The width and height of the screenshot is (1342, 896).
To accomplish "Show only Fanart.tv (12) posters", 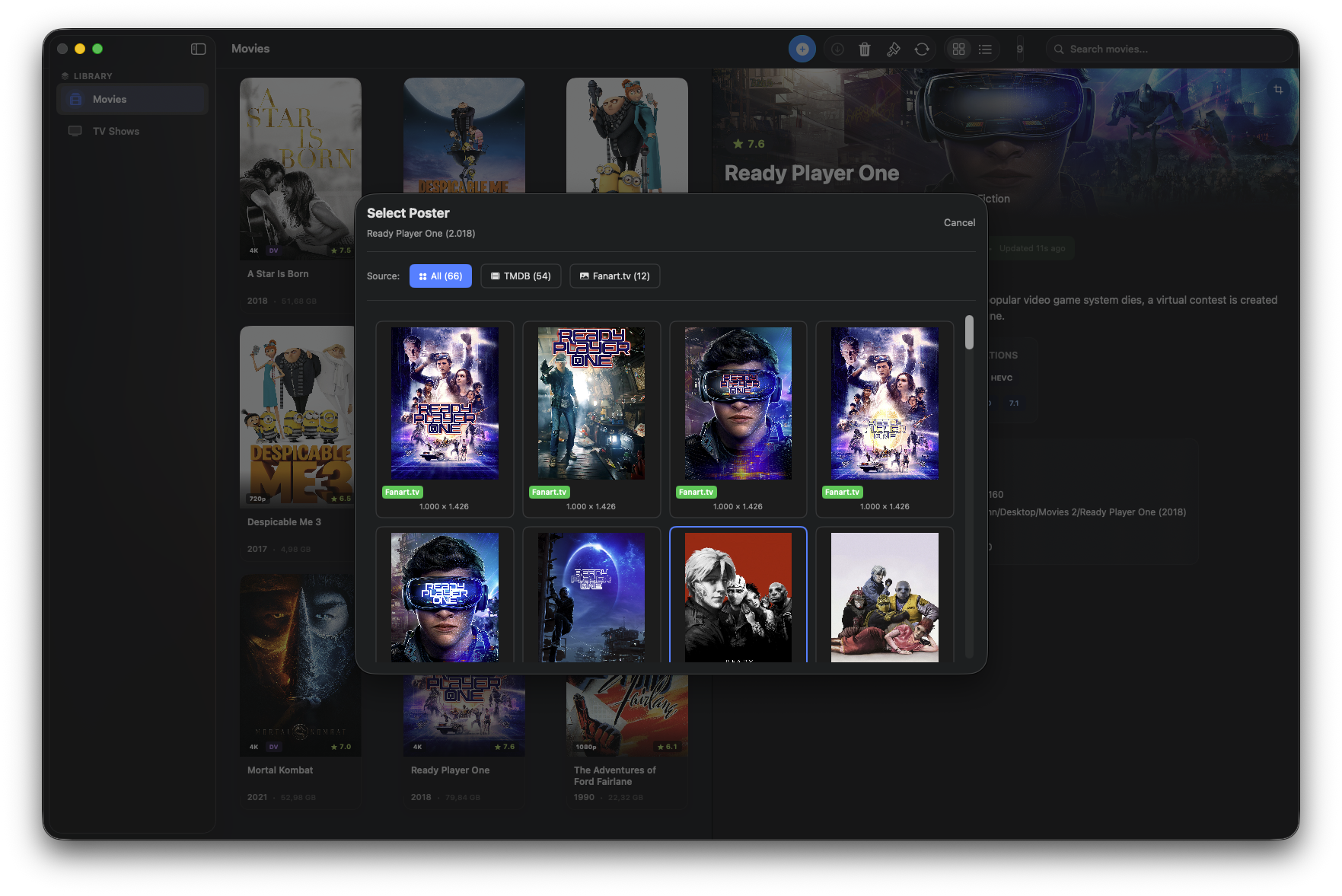I will tap(614, 276).
